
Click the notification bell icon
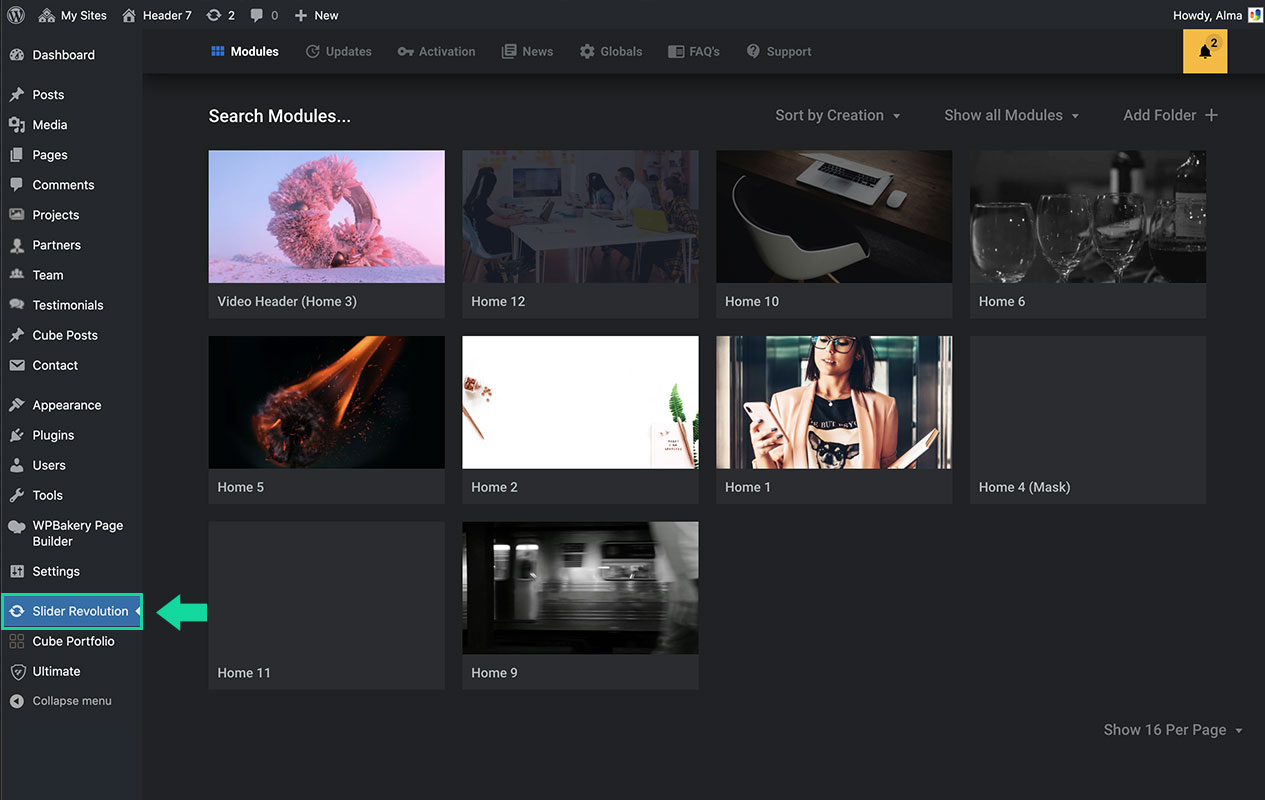click(x=1204, y=52)
